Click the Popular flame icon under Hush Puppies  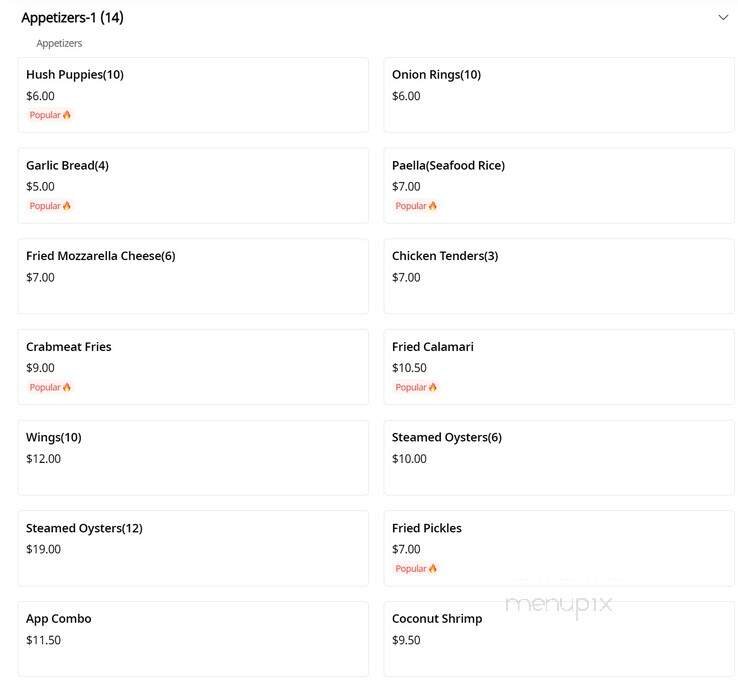coord(67,115)
